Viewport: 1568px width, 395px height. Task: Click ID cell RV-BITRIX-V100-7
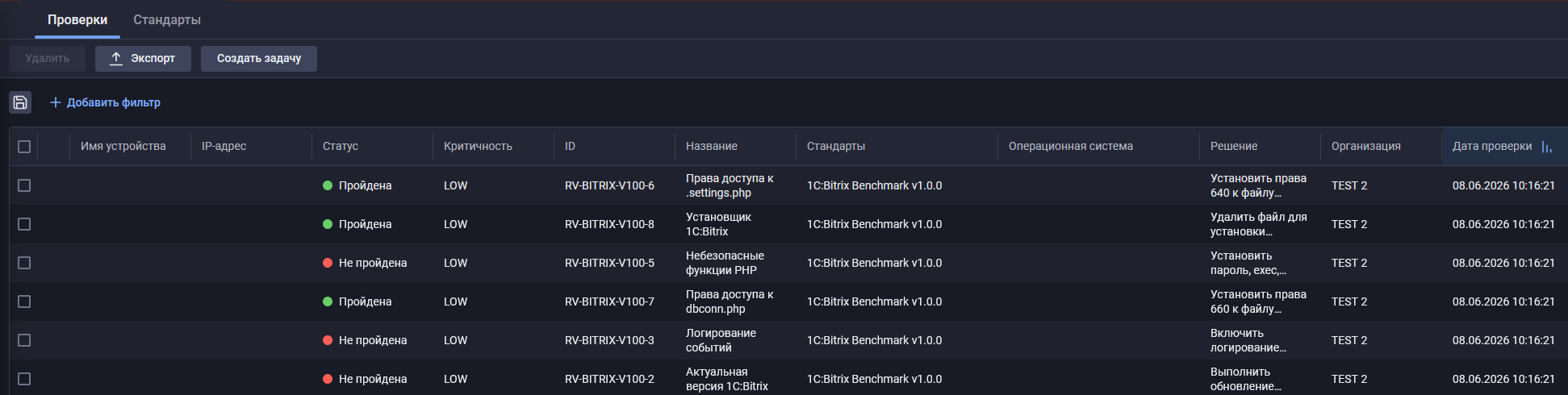[x=609, y=301]
